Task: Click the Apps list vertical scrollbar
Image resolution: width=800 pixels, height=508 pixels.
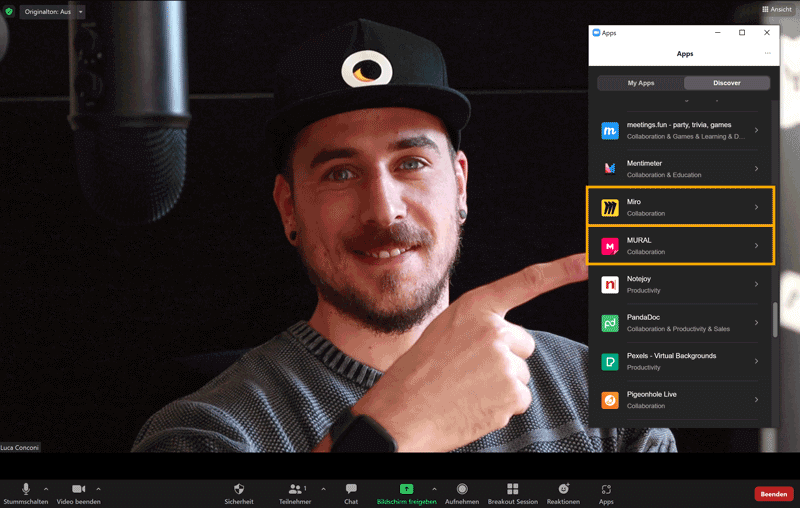Action: 775,319
